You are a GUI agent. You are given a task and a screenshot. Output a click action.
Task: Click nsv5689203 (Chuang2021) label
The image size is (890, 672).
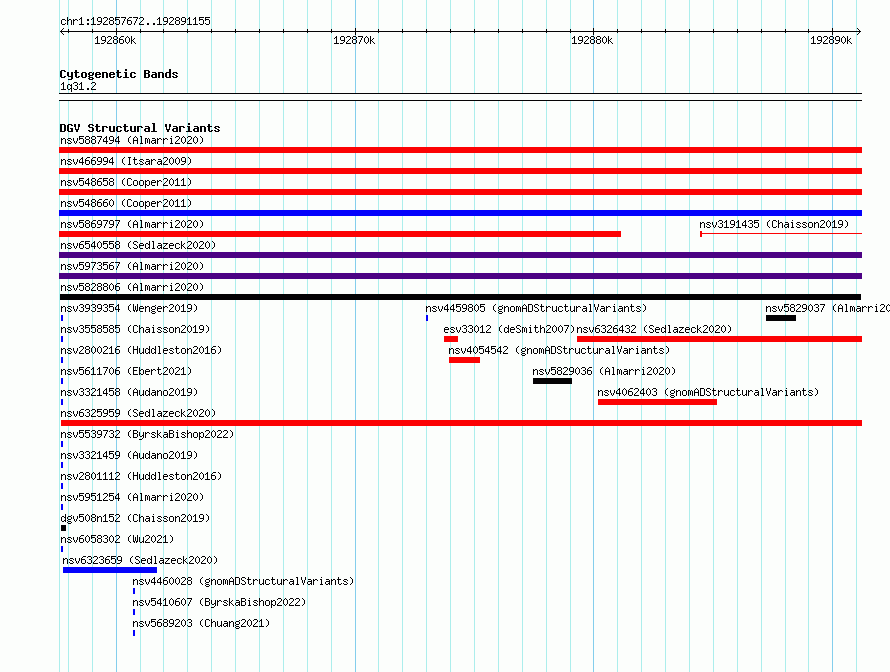[x=201, y=623]
